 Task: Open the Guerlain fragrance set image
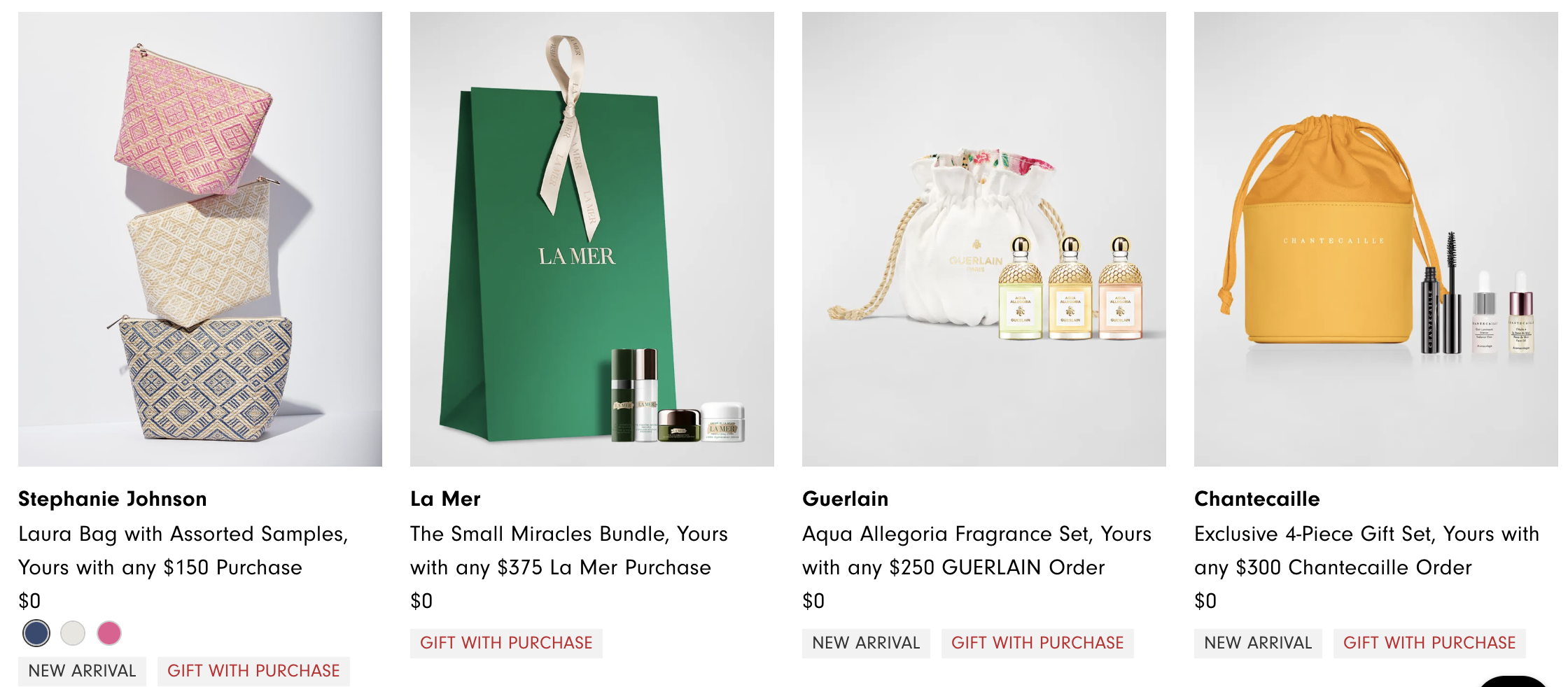[x=984, y=239]
